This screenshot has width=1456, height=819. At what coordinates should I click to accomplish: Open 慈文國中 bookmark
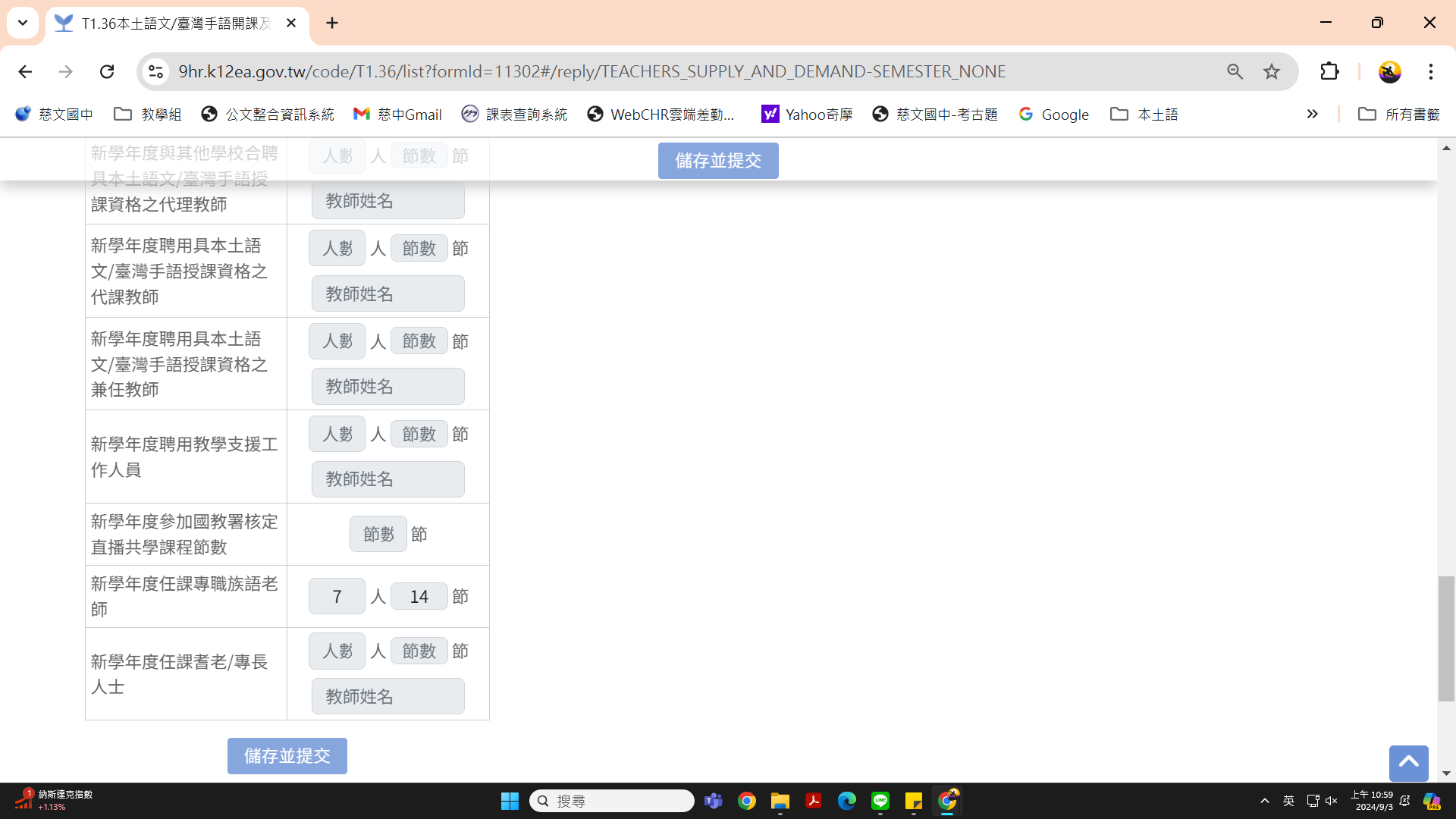pos(54,114)
